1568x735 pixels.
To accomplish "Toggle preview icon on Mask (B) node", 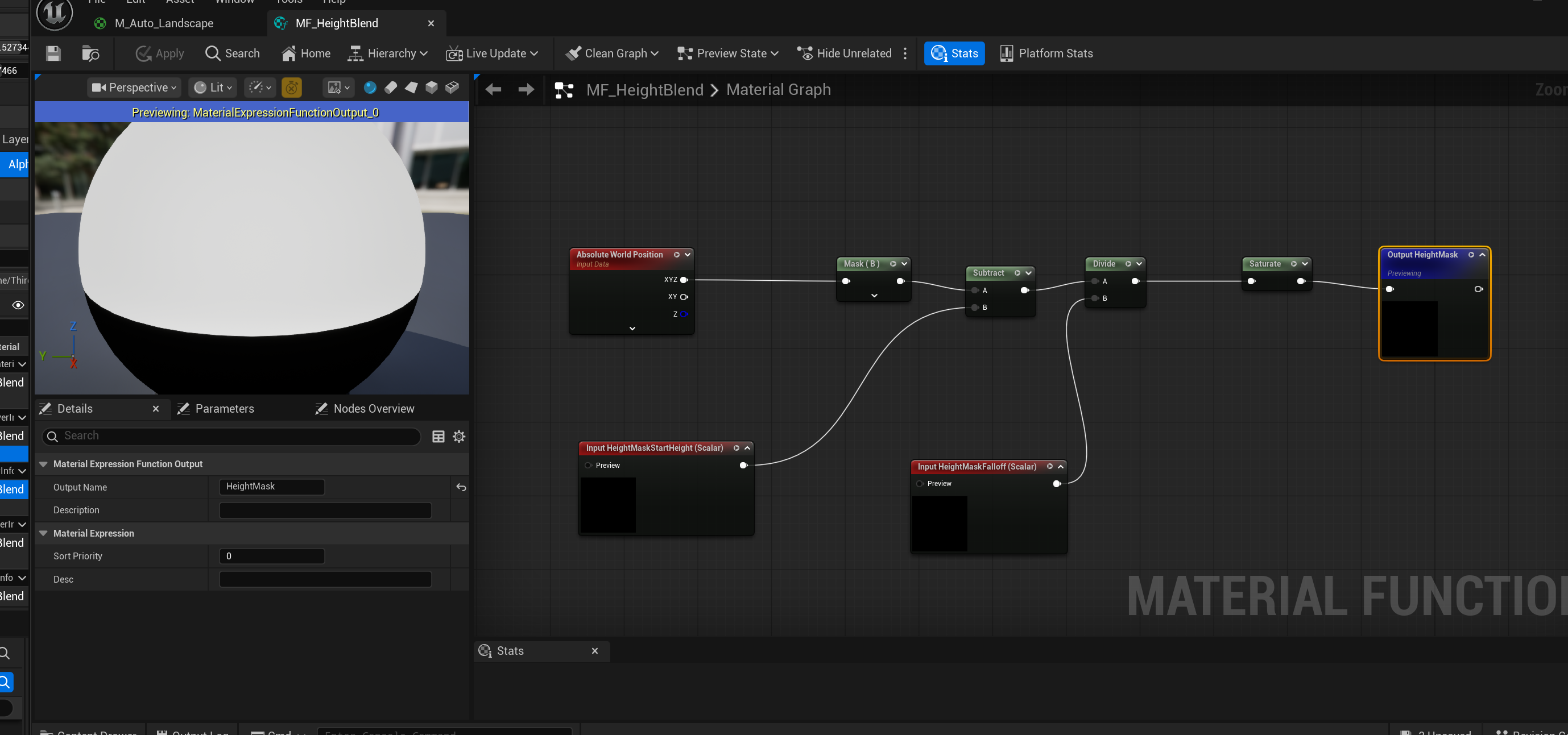I will (x=893, y=264).
